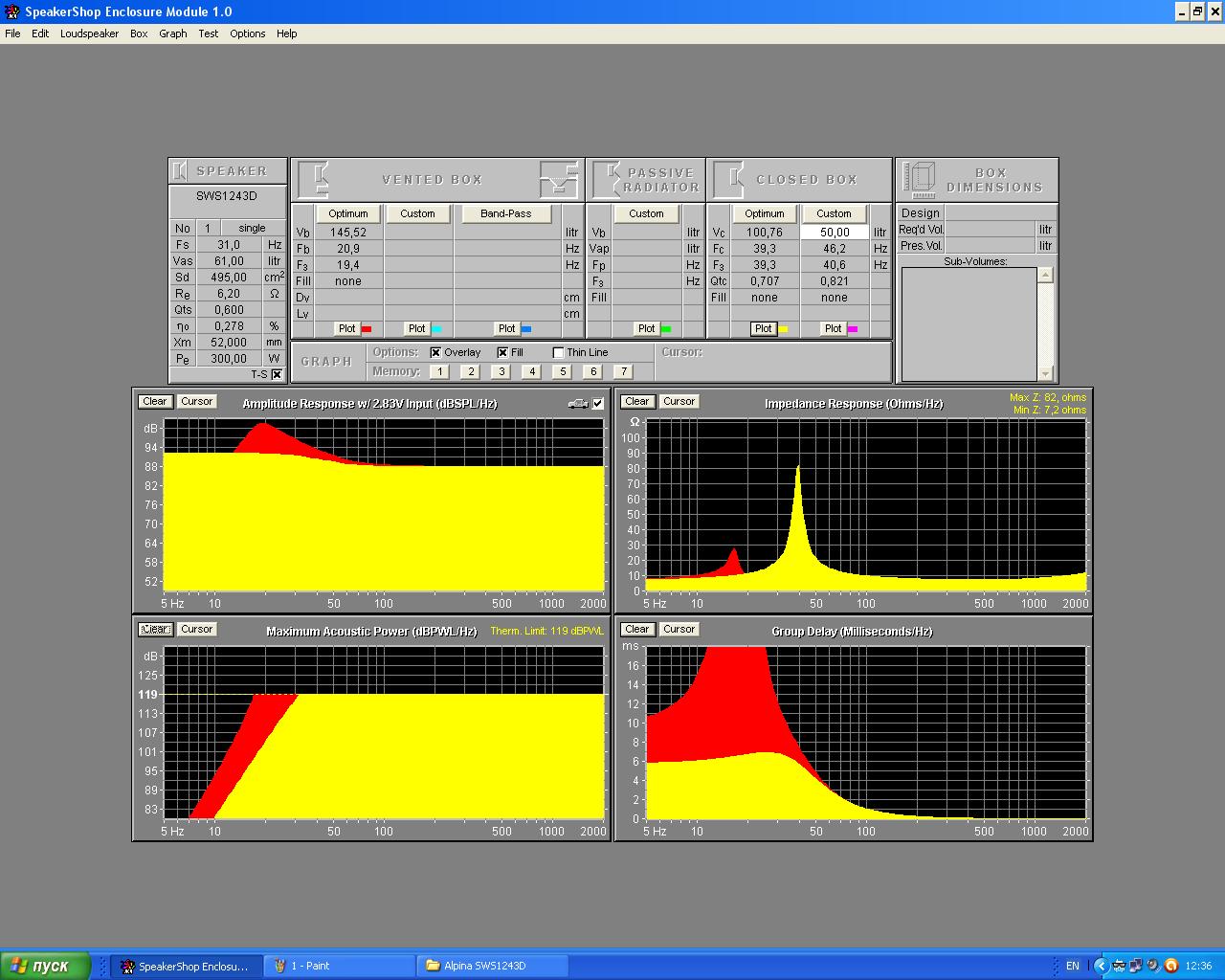Click the magenta Closed Box Custom plot swatch
This screenshot has width=1225, height=980.
(x=852, y=329)
